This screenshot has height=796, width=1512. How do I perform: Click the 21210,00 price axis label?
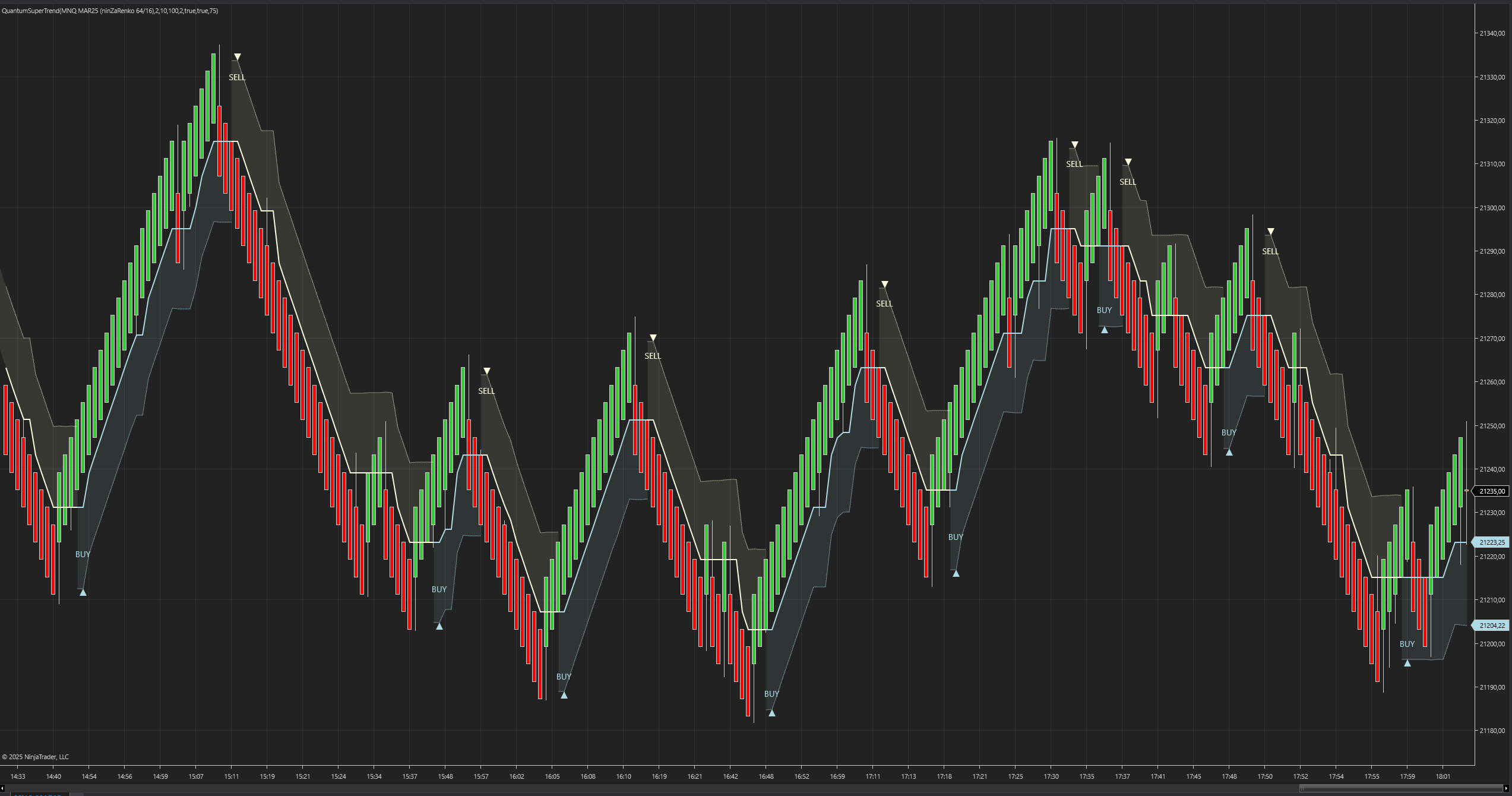[1492, 600]
